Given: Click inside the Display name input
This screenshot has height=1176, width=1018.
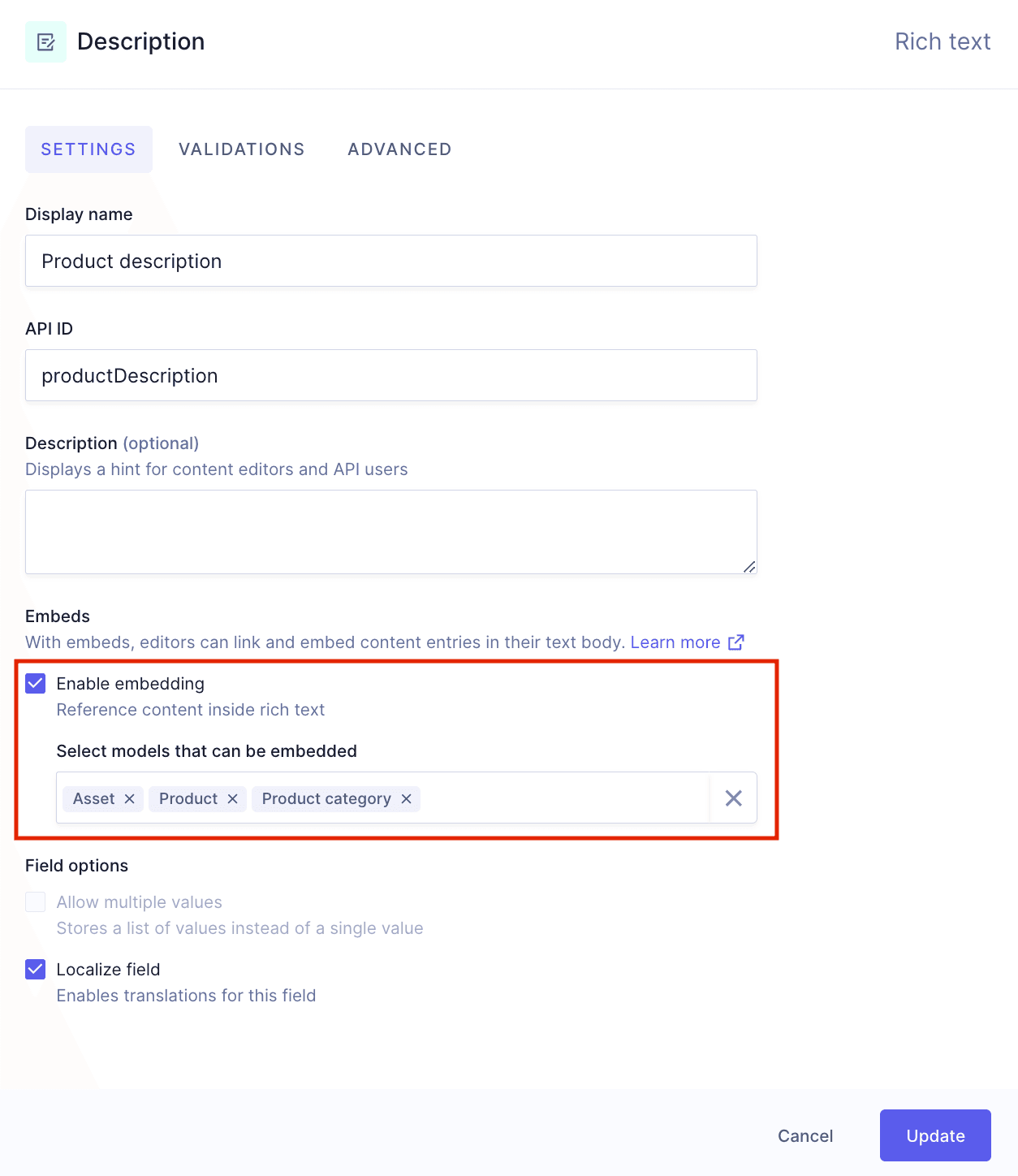Looking at the screenshot, I should click(x=391, y=261).
